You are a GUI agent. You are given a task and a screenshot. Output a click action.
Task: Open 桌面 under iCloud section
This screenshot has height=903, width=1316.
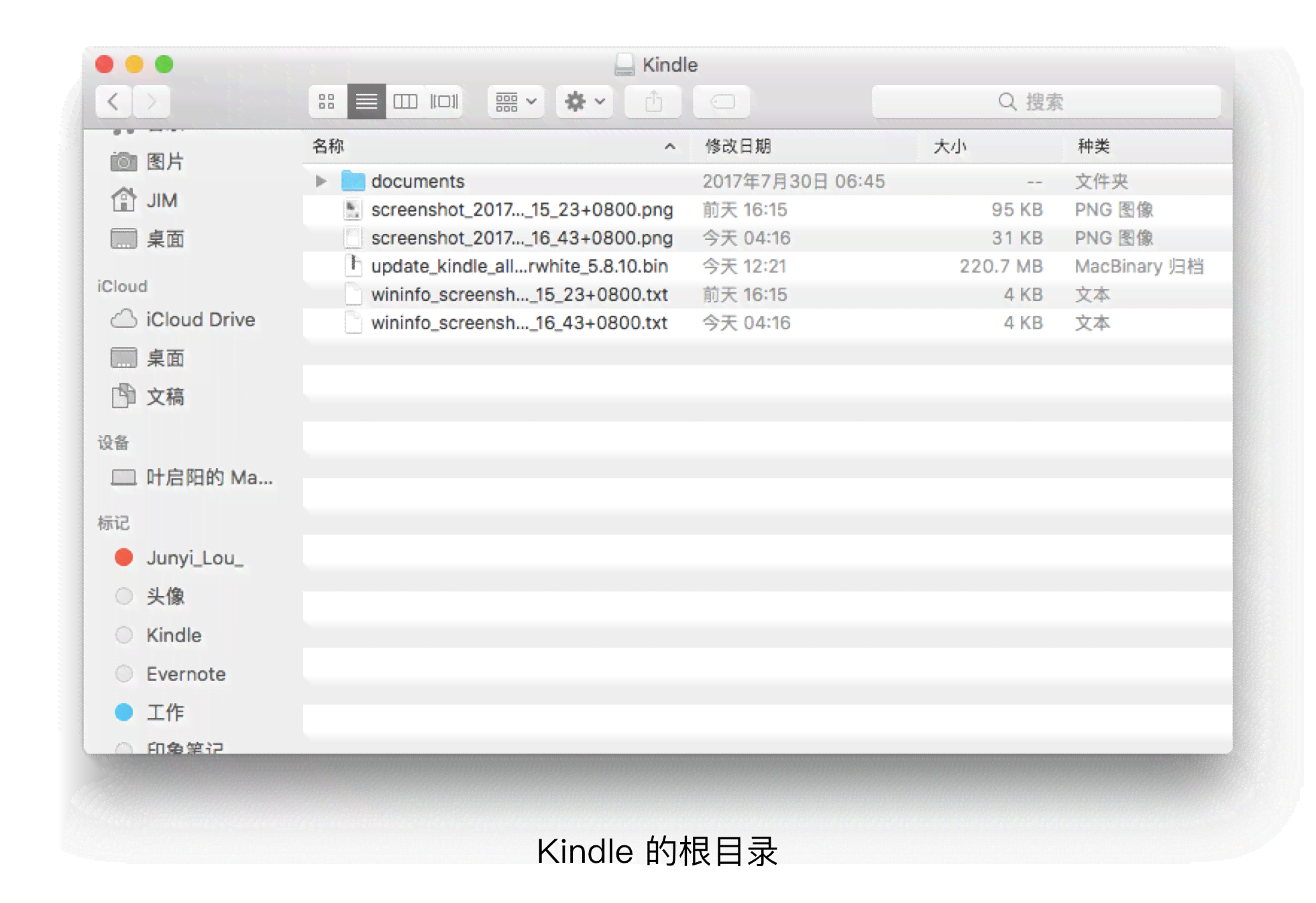pos(165,359)
